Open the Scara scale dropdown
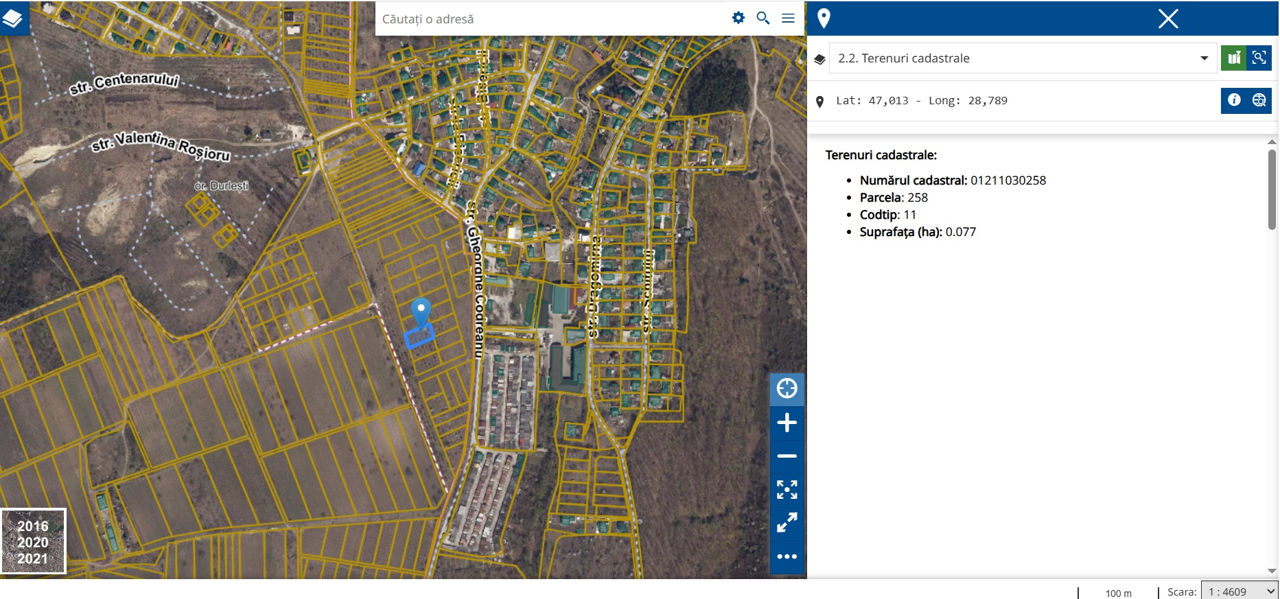Viewport: 1280px width, 599px height. pyautogui.click(x=1239, y=591)
